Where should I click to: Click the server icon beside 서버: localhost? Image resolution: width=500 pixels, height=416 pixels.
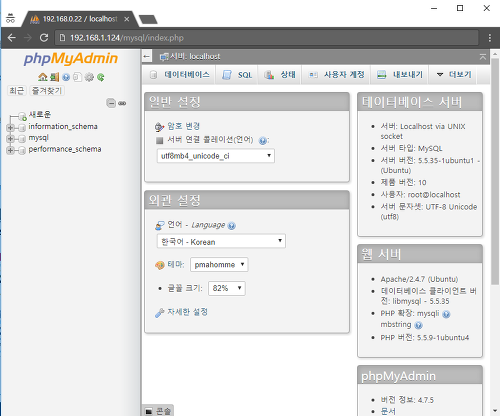(x=164, y=57)
